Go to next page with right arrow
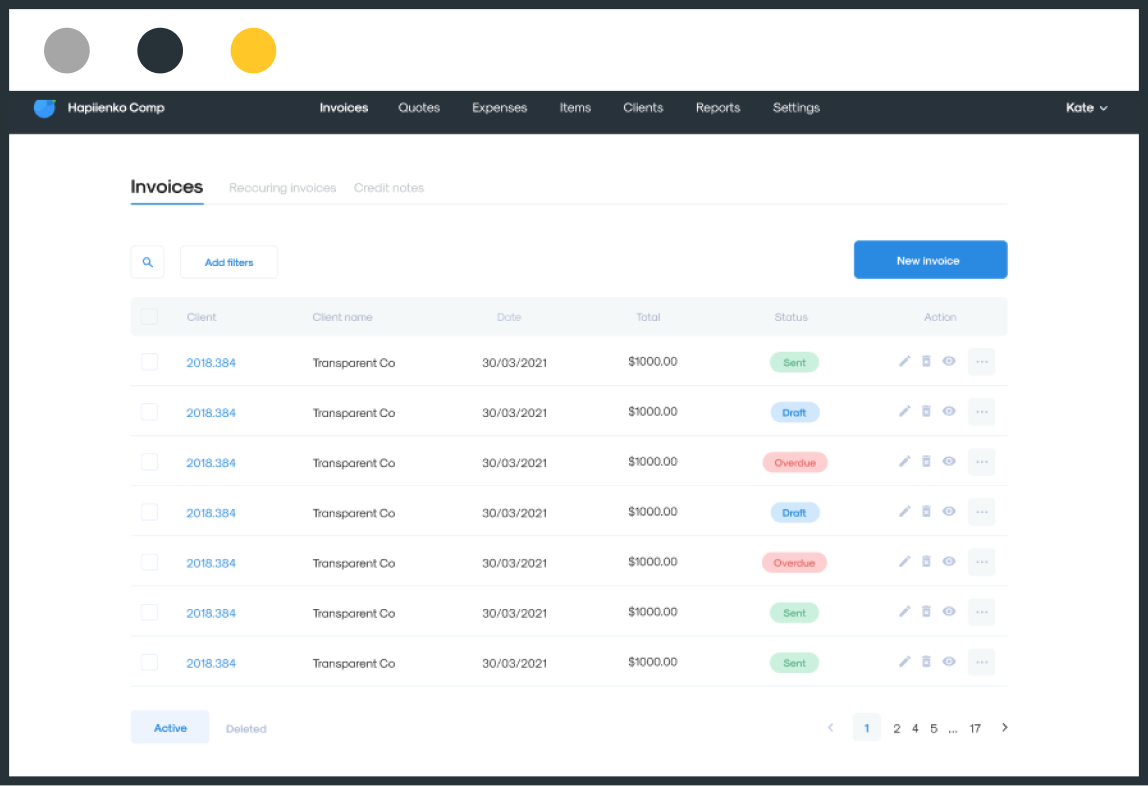This screenshot has height=786, width=1148. (x=1004, y=727)
